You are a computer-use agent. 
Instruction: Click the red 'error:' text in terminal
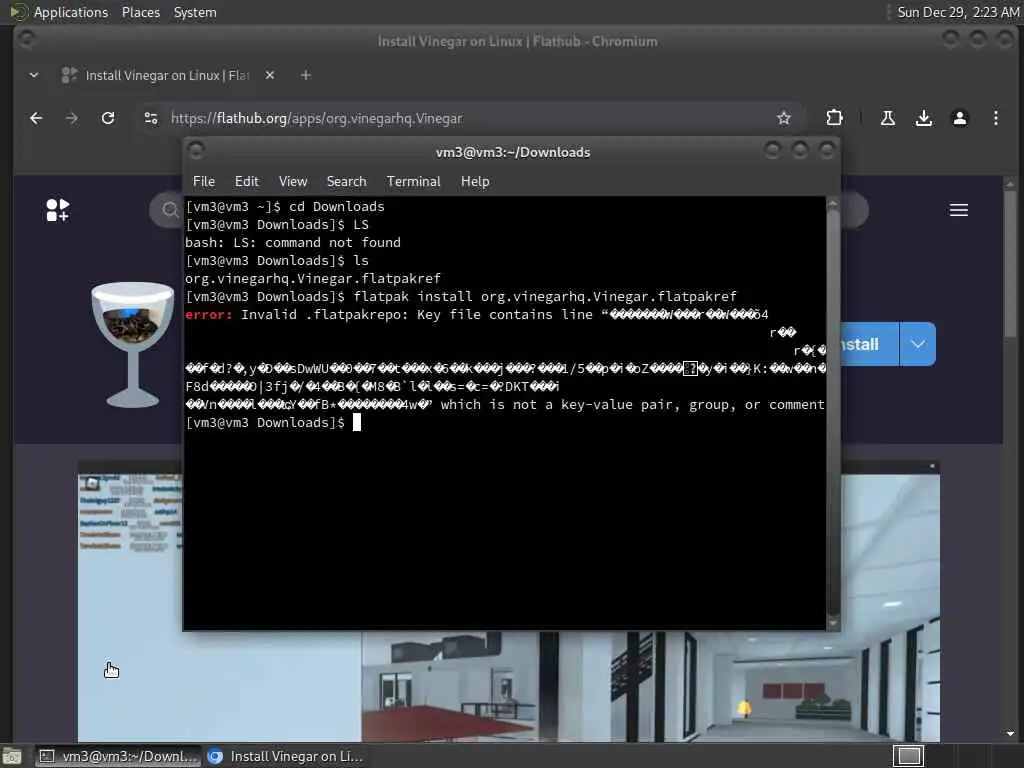(x=209, y=315)
